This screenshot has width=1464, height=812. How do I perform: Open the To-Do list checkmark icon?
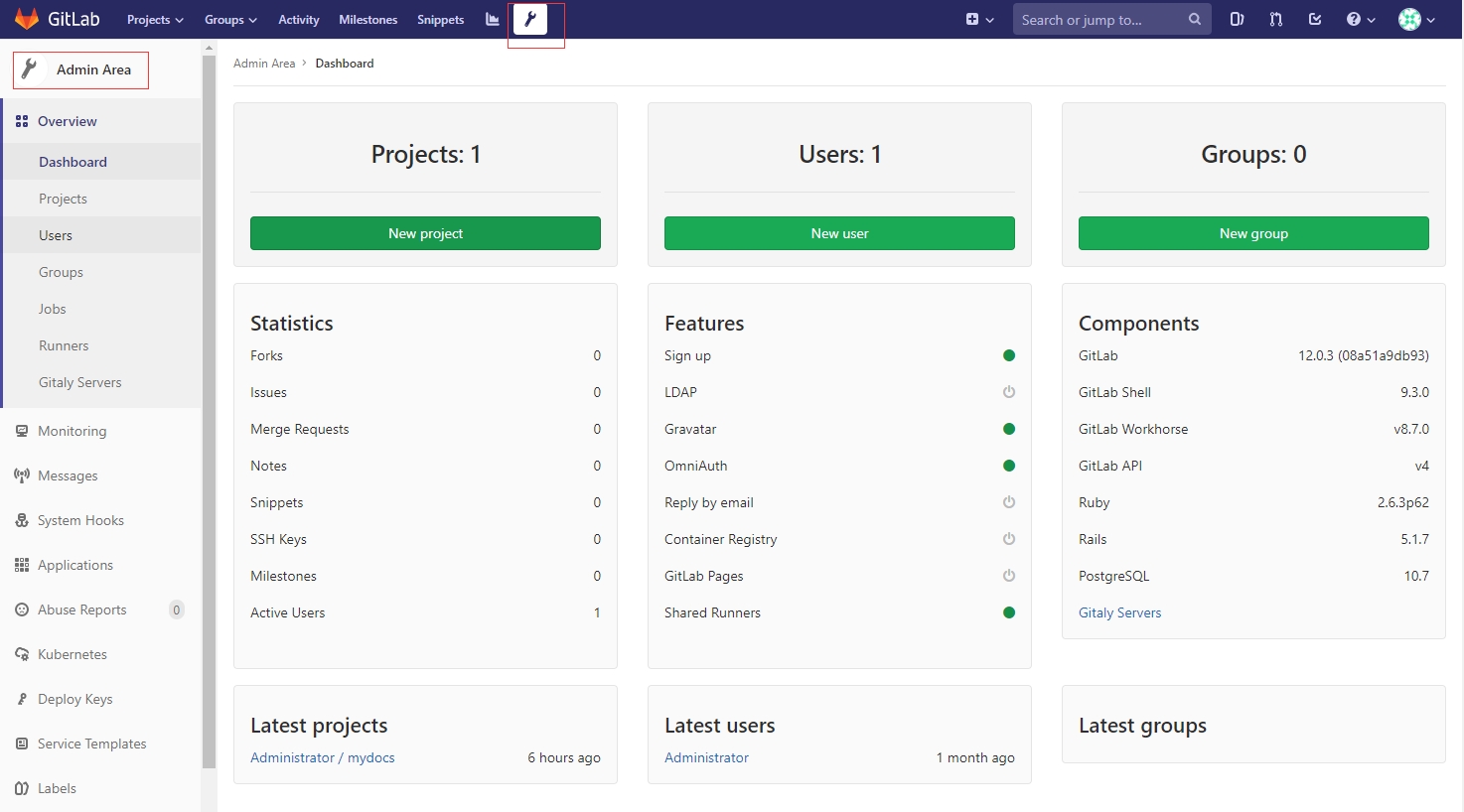1315,20
